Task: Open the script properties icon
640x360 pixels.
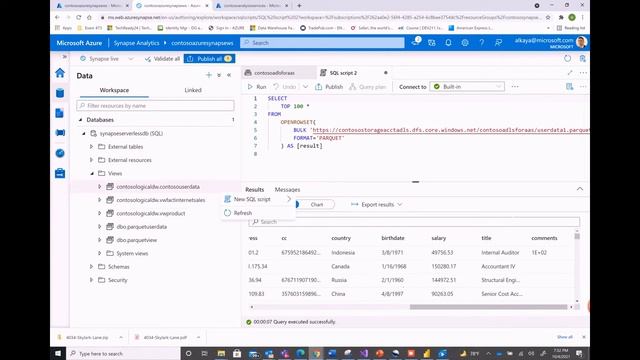Action: [569, 87]
